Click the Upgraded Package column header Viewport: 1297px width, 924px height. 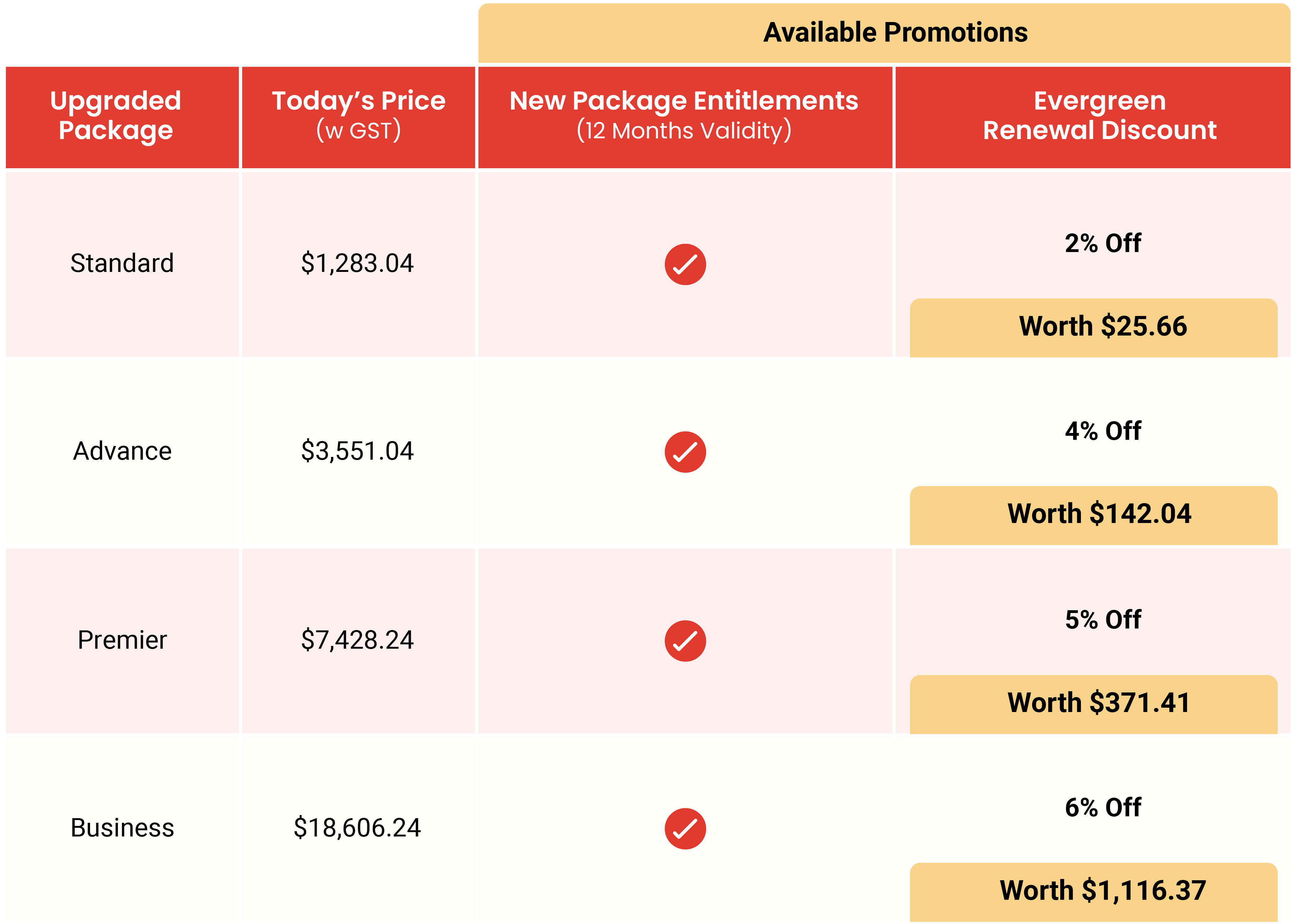(122, 117)
